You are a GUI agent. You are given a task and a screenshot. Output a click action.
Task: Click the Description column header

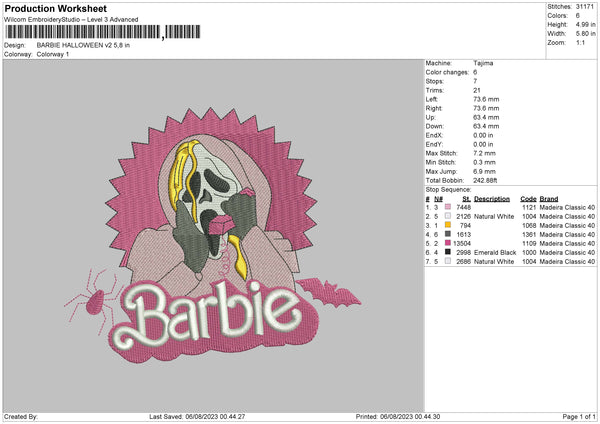point(492,199)
